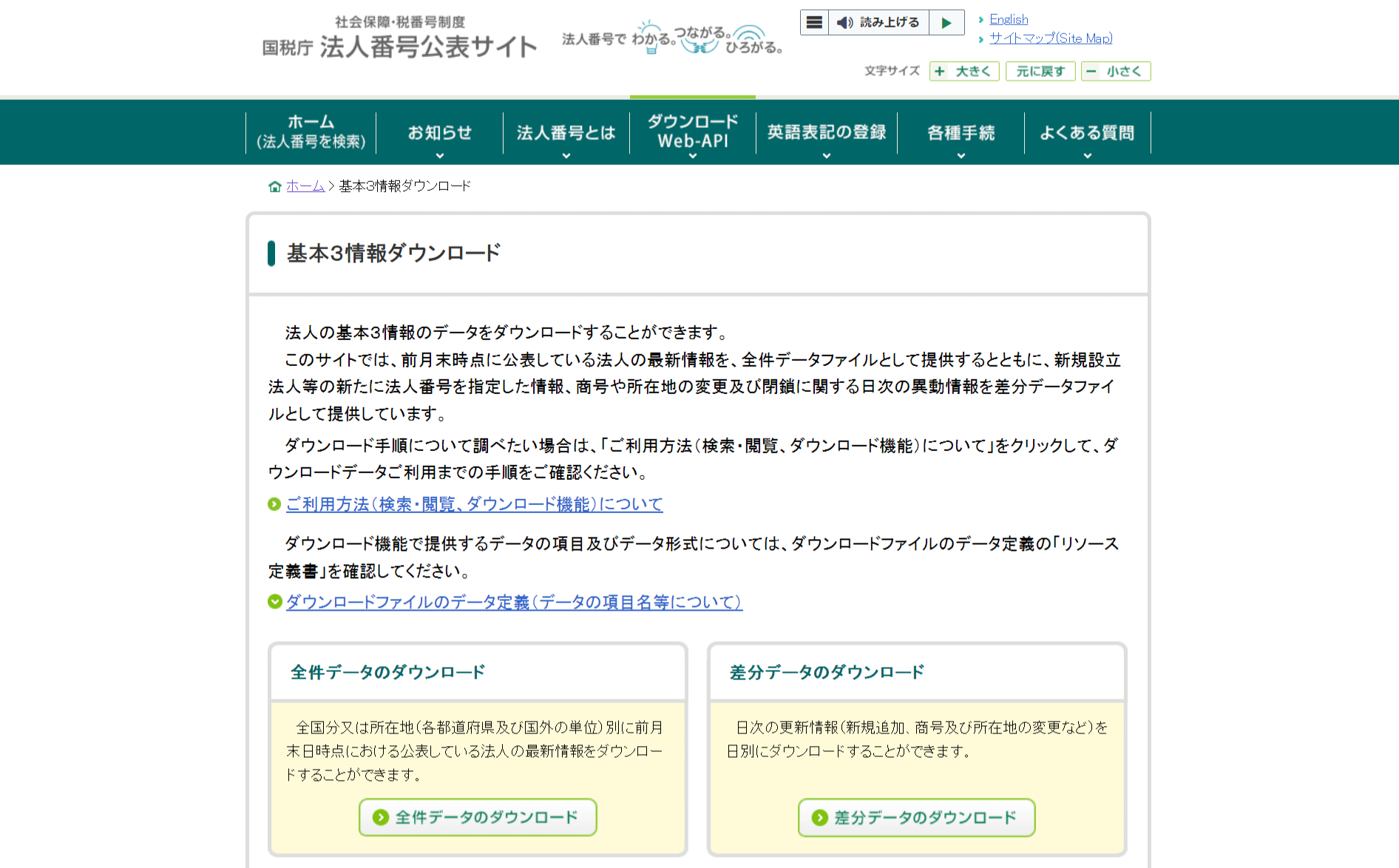Expand the chevron under 各種手続
The width and height of the screenshot is (1399, 868).
[x=961, y=156]
